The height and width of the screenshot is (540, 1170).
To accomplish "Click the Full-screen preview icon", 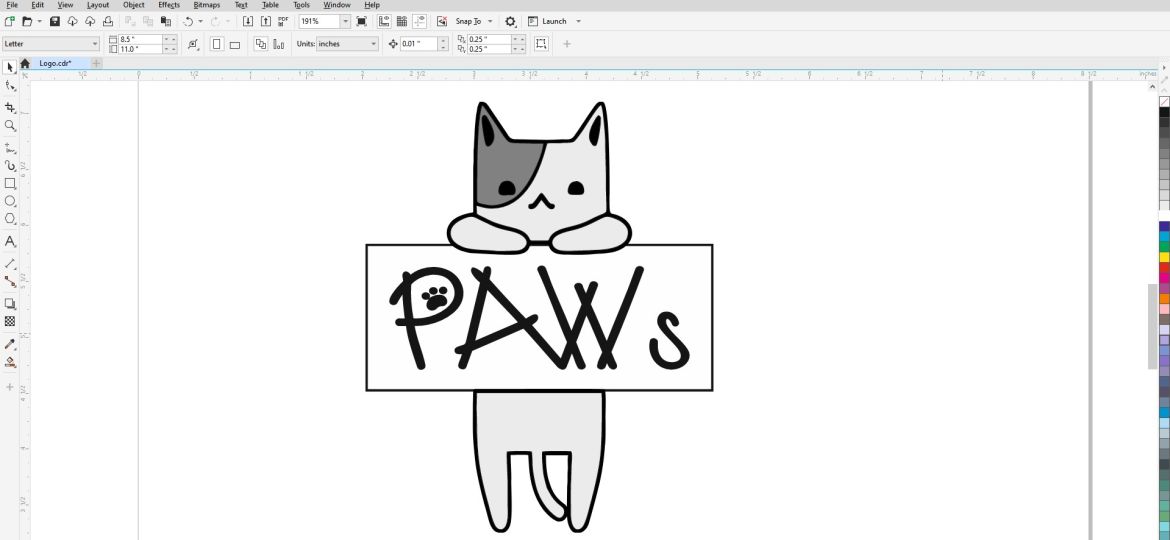I will (362, 22).
